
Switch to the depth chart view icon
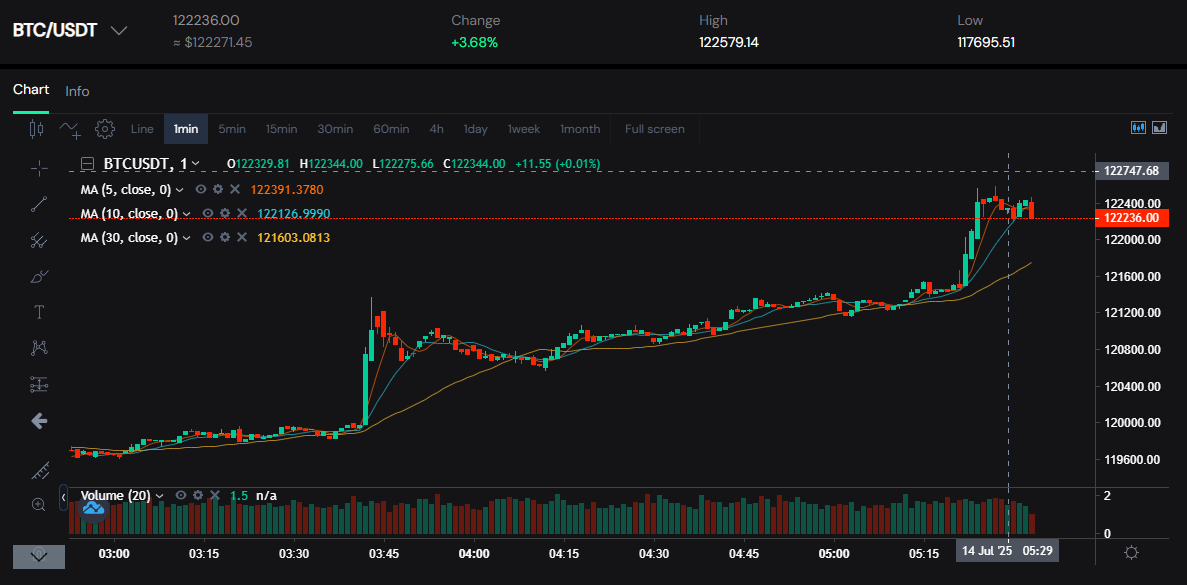(x=1159, y=128)
